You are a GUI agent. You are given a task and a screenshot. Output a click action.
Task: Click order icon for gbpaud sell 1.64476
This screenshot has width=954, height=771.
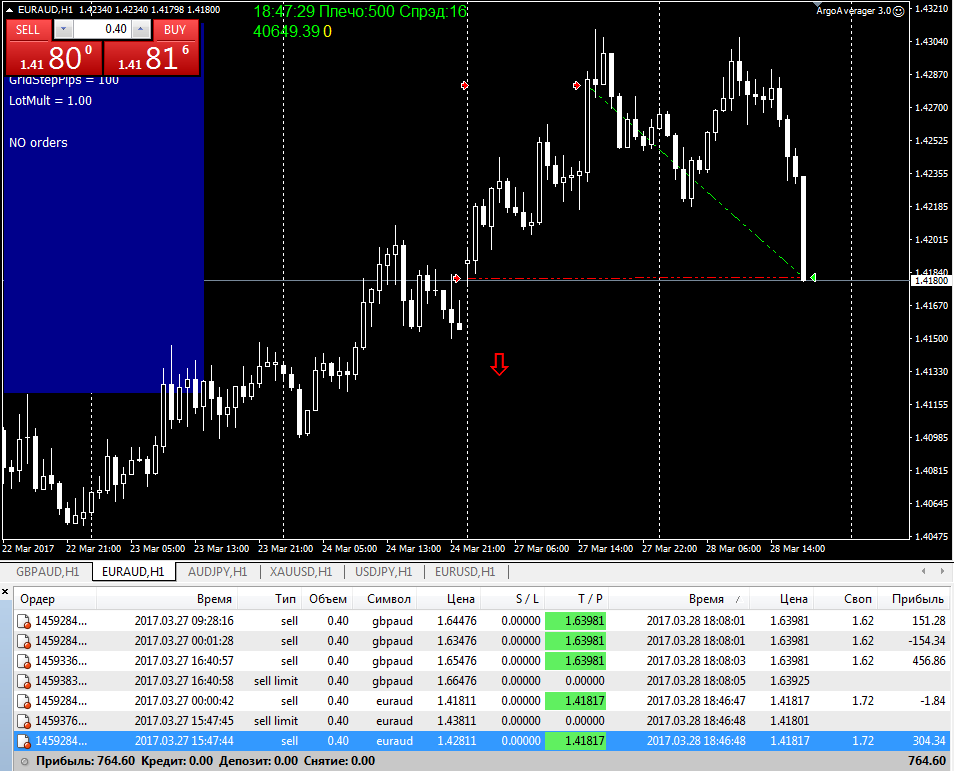(x=24, y=621)
